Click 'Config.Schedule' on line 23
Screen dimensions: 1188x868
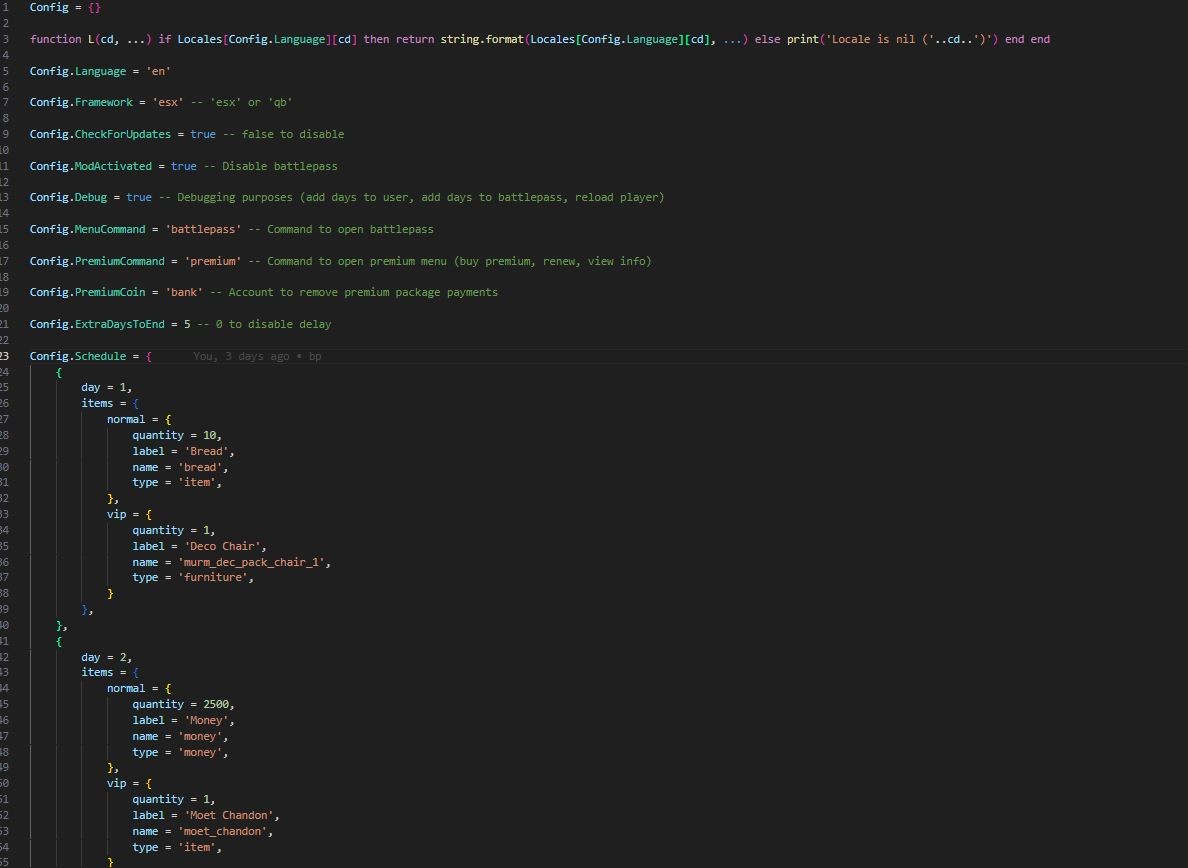click(78, 356)
